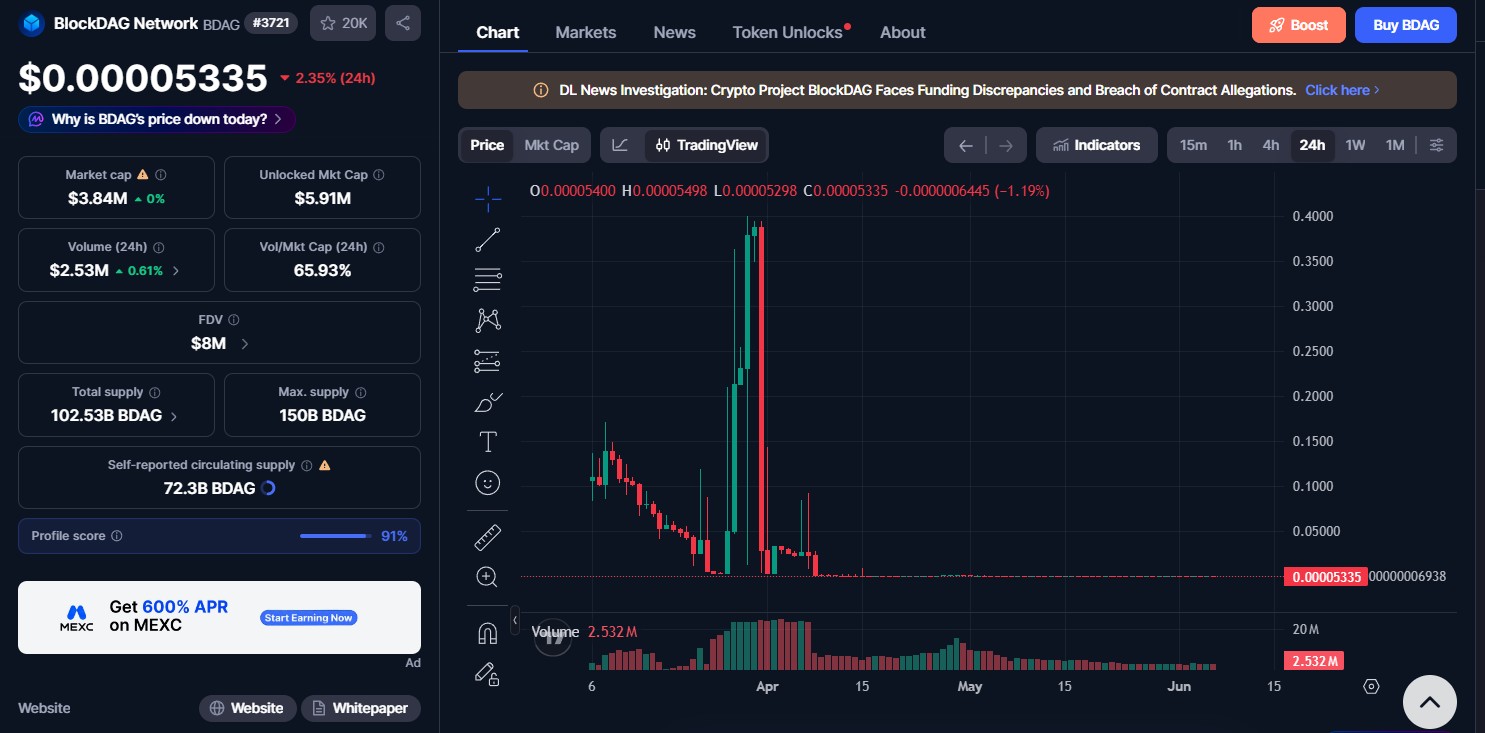Expand Total supply details chevron
This screenshot has width=1485, height=733.
point(174,416)
